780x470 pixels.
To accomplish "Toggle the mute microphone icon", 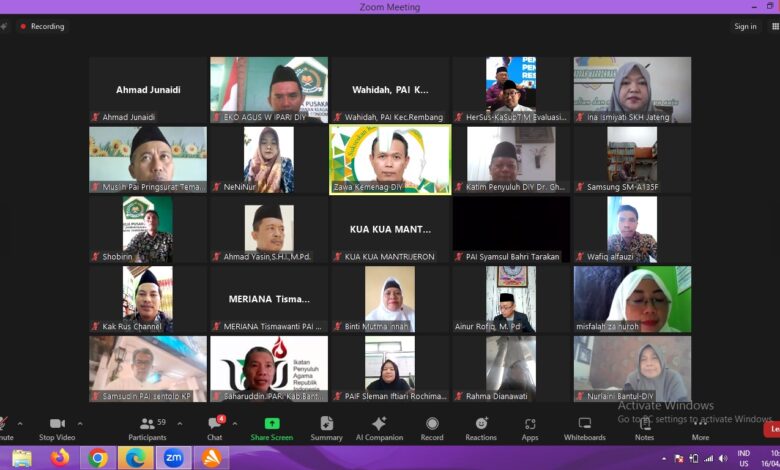I will (x=3, y=423).
